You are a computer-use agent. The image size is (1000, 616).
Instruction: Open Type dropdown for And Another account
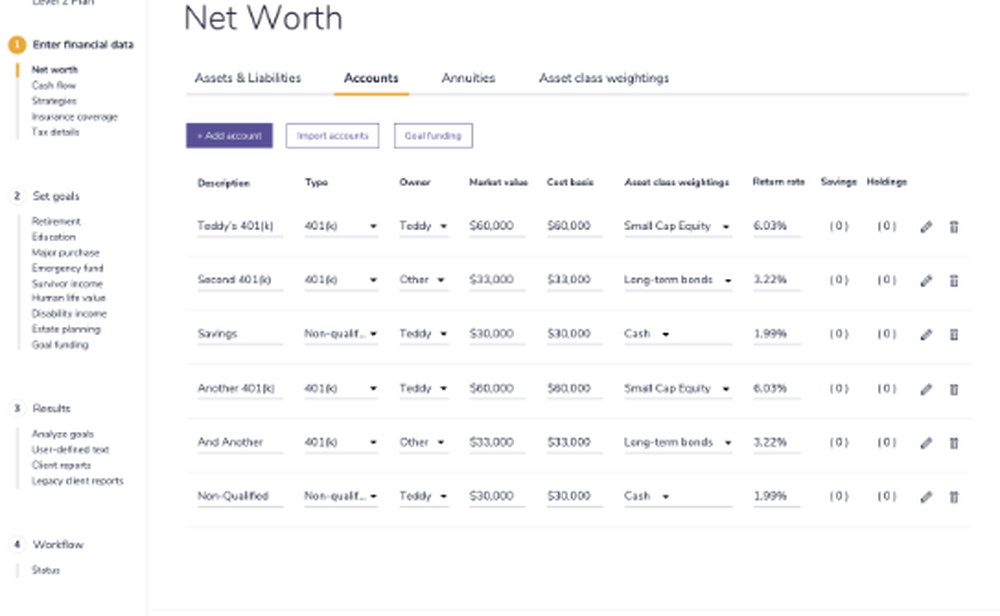pos(341,443)
